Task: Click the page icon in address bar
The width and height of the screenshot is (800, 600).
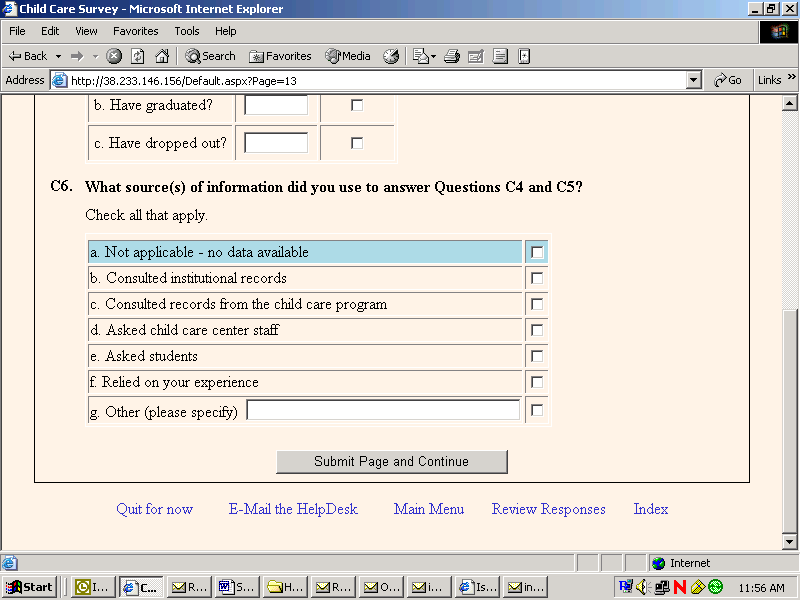Action: pos(60,81)
